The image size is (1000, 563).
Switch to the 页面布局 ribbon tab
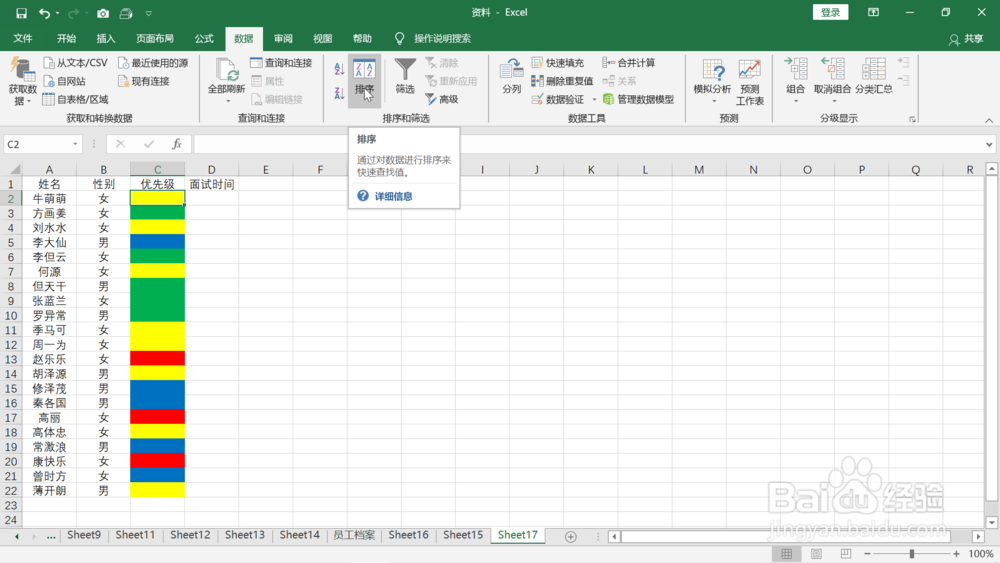pyautogui.click(x=154, y=38)
